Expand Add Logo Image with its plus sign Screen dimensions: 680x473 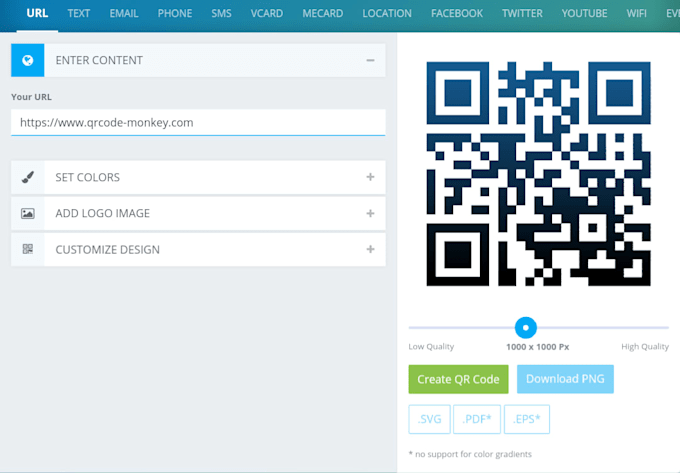(370, 213)
